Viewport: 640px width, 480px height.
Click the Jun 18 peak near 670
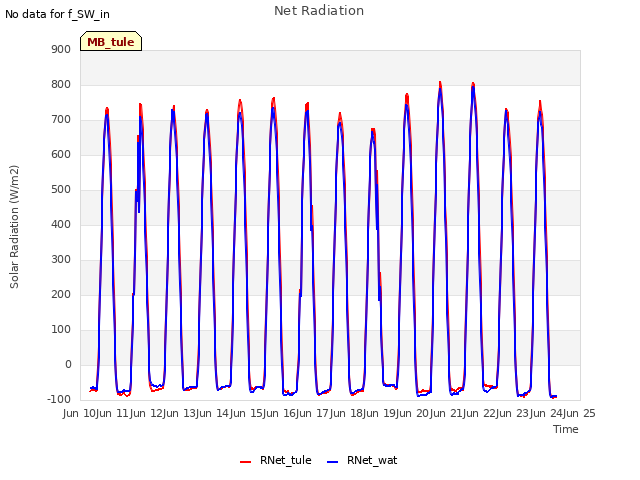coord(373,131)
